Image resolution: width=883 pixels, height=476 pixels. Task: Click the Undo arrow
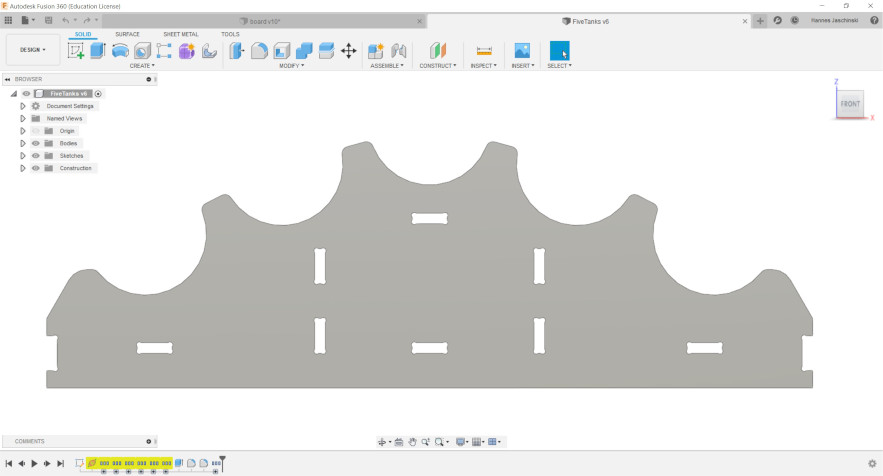66,20
